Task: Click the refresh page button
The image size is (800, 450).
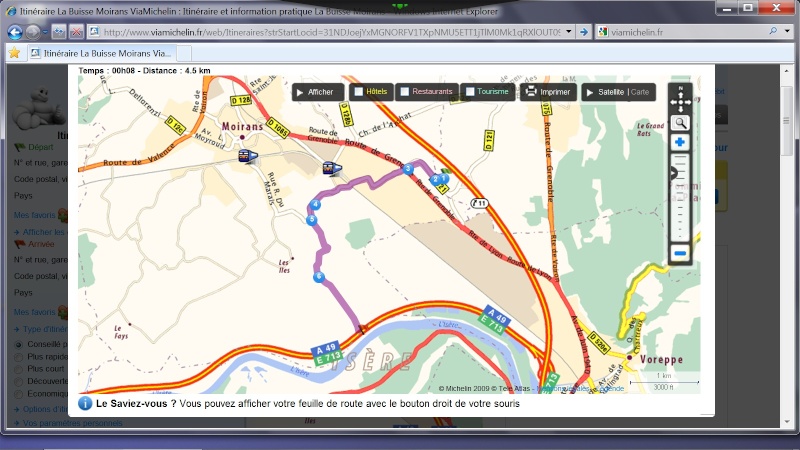Action: pyautogui.click(x=59, y=32)
